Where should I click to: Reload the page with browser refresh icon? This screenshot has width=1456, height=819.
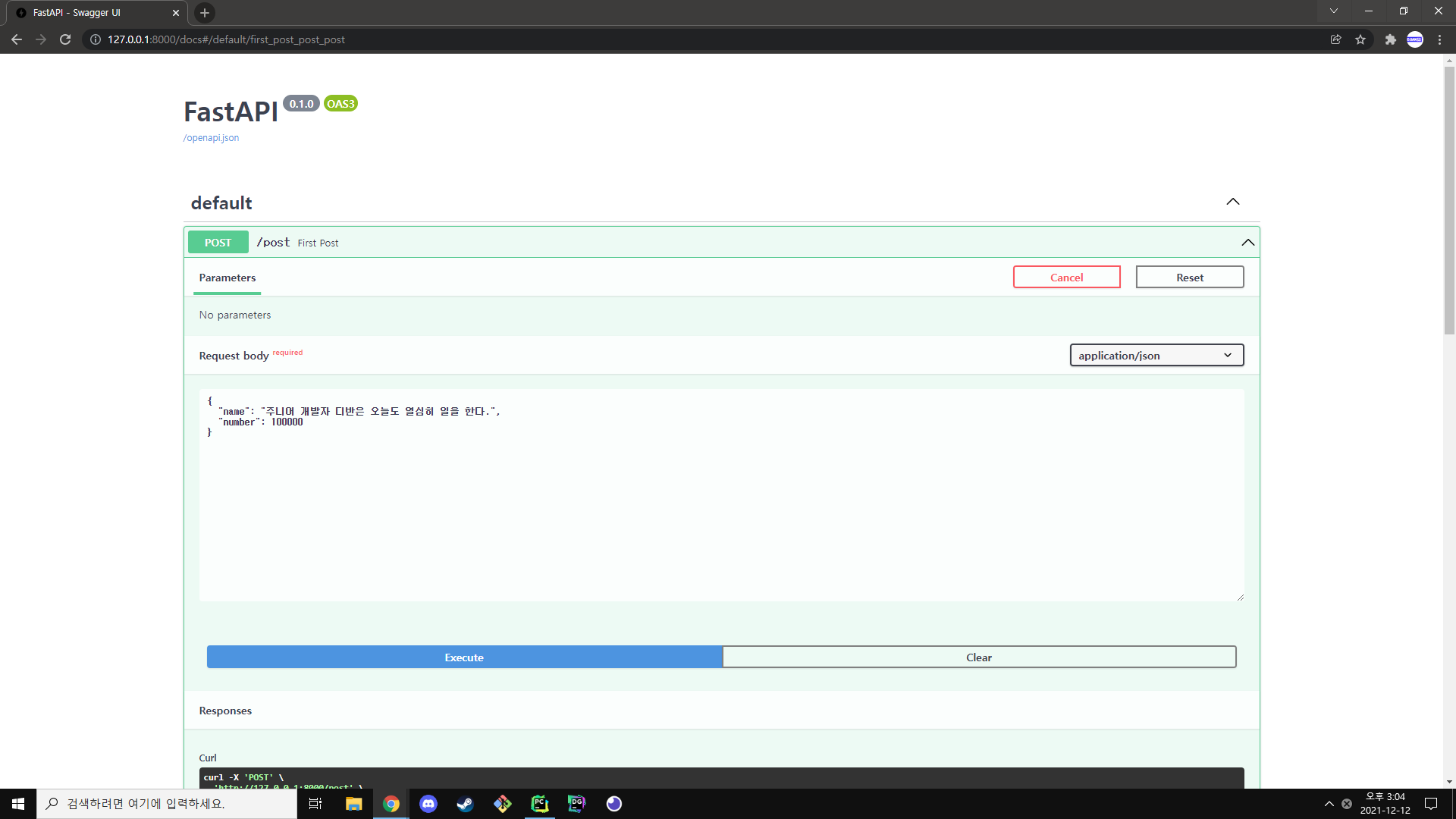pyautogui.click(x=65, y=39)
